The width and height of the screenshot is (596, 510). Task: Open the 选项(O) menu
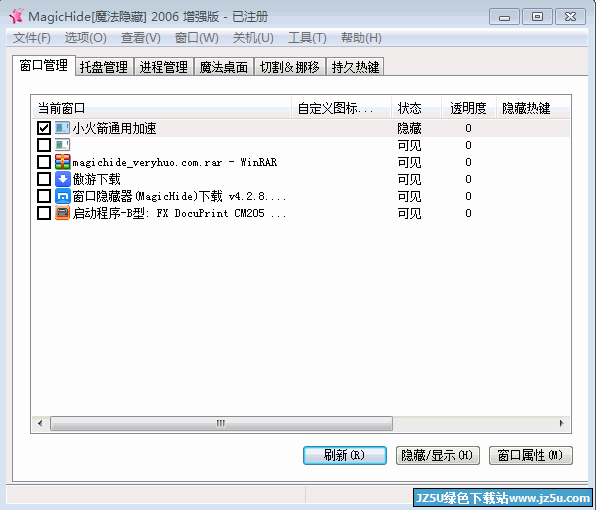tap(86, 38)
